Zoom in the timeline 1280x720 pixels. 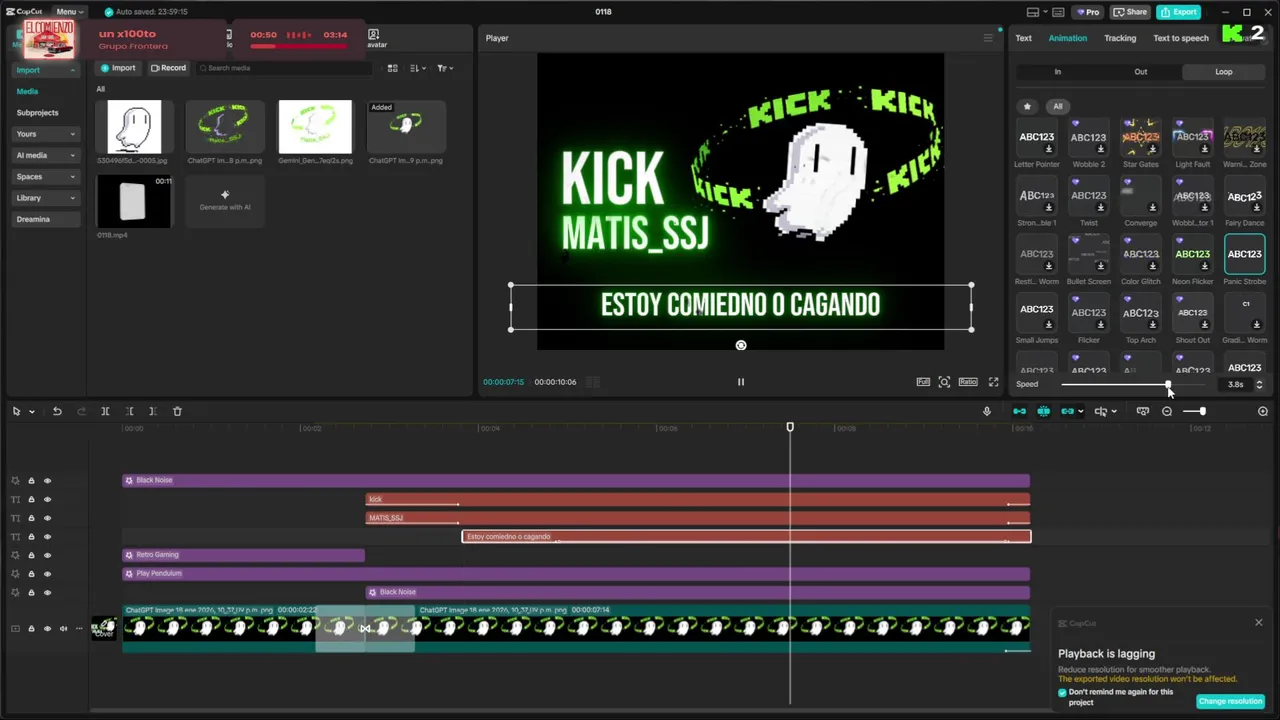1263,411
